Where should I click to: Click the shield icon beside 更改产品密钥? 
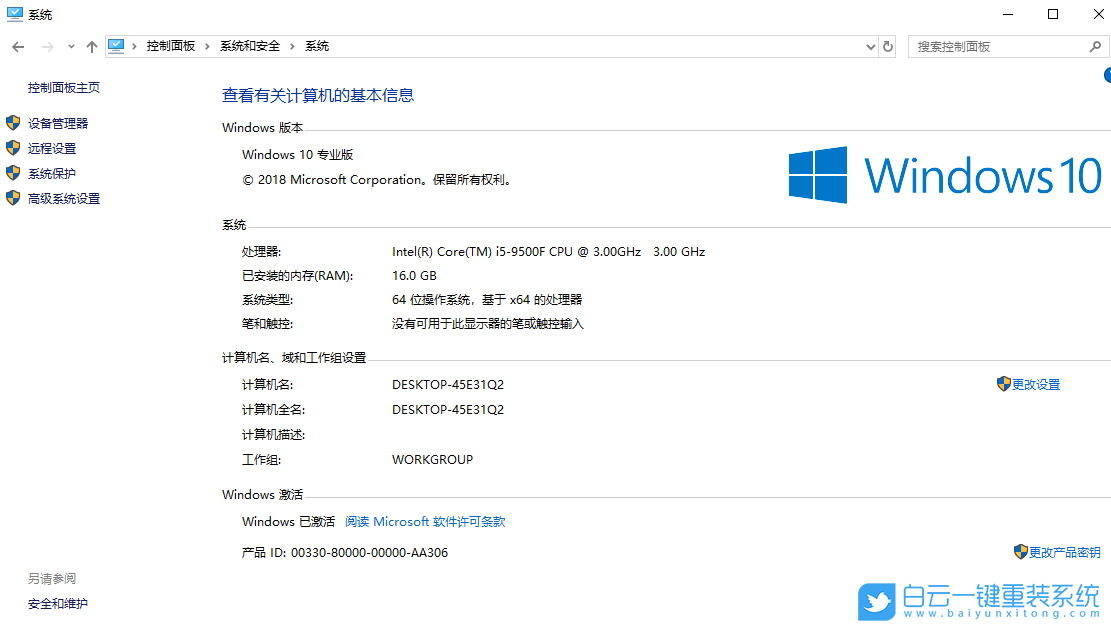[x=1019, y=551]
